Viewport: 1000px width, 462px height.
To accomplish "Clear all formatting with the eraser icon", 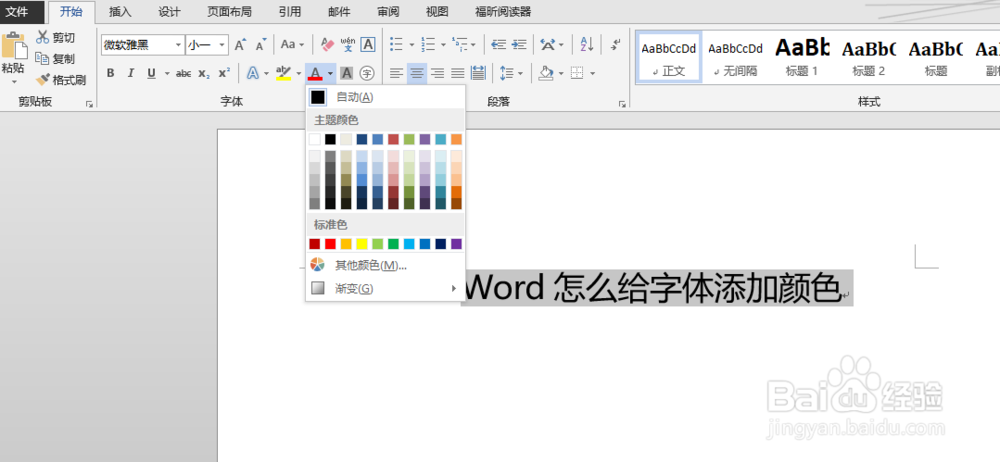I will point(327,45).
